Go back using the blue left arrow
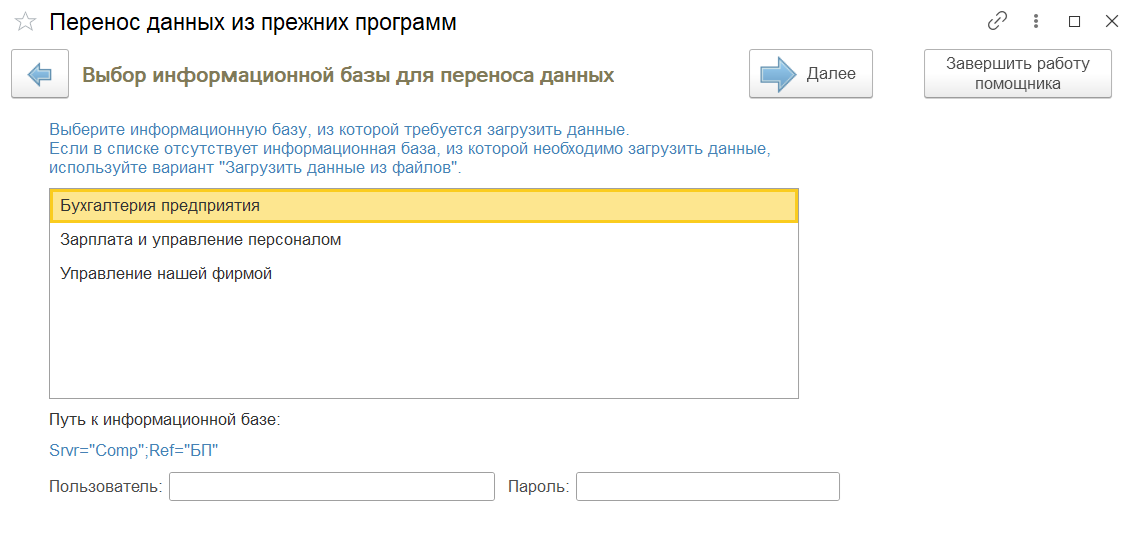This screenshot has width=1131, height=544. (40, 74)
